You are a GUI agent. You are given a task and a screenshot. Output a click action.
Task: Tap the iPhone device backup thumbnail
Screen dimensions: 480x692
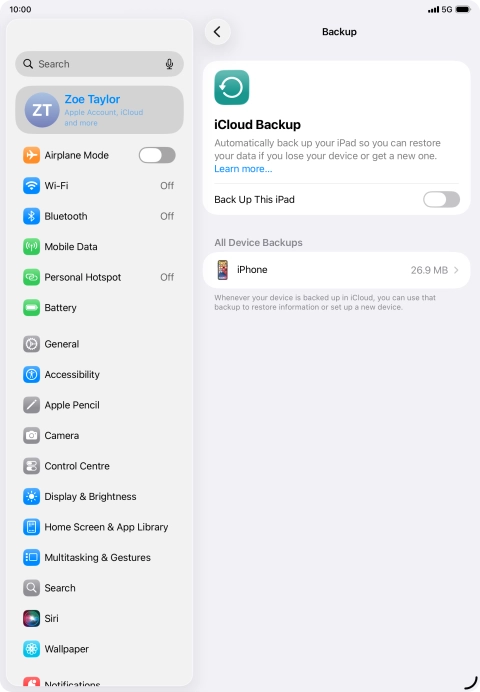pos(223,270)
